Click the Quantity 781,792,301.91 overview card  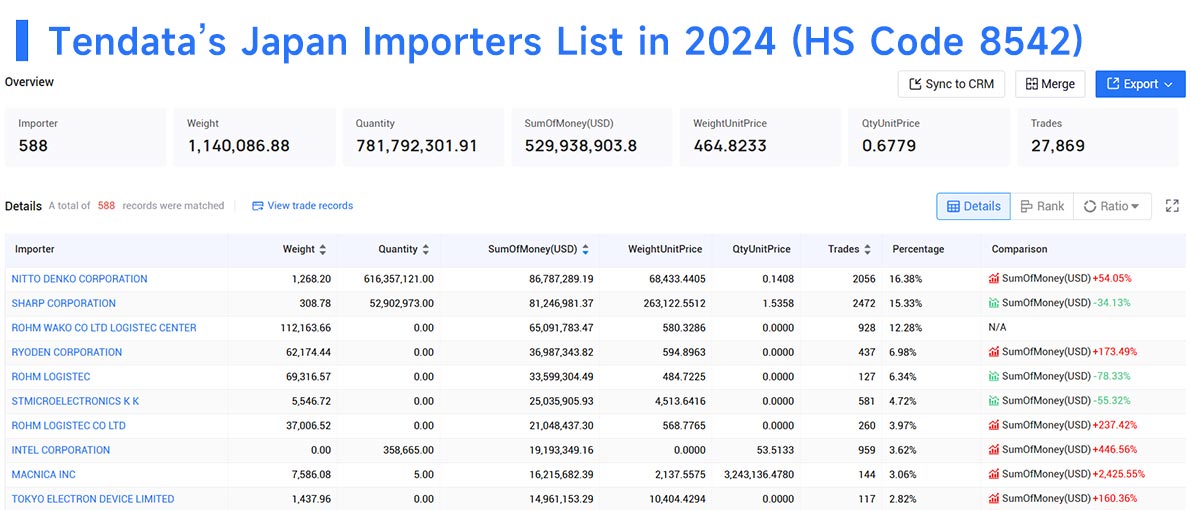pos(422,137)
